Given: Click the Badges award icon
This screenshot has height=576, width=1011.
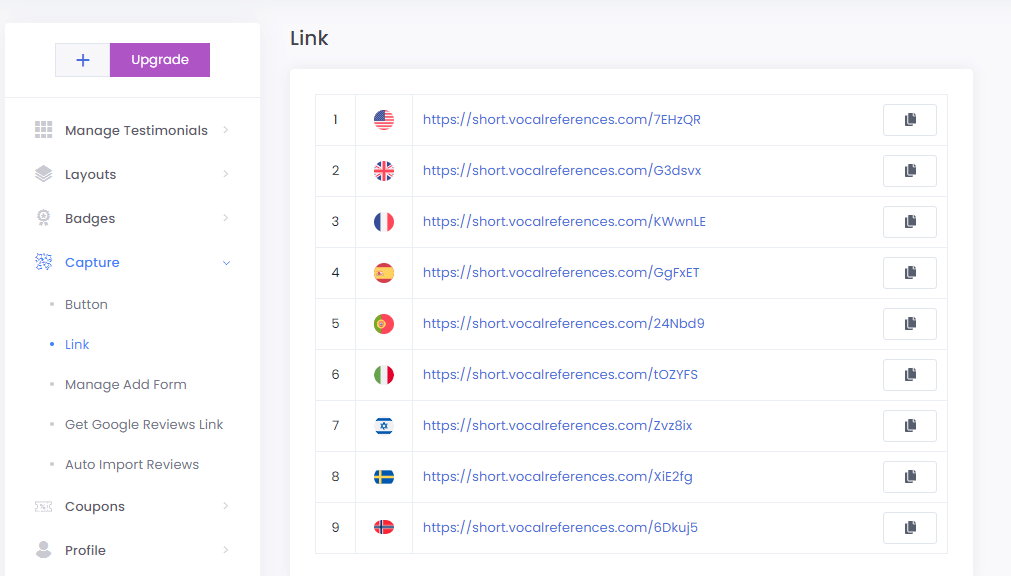Looking at the screenshot, I should 43,218.
